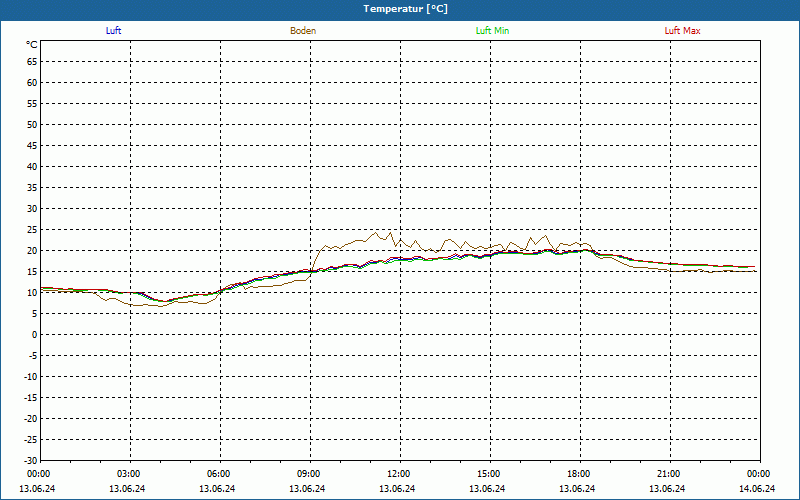Click the 50 value on the y-axis

(32, 124)
